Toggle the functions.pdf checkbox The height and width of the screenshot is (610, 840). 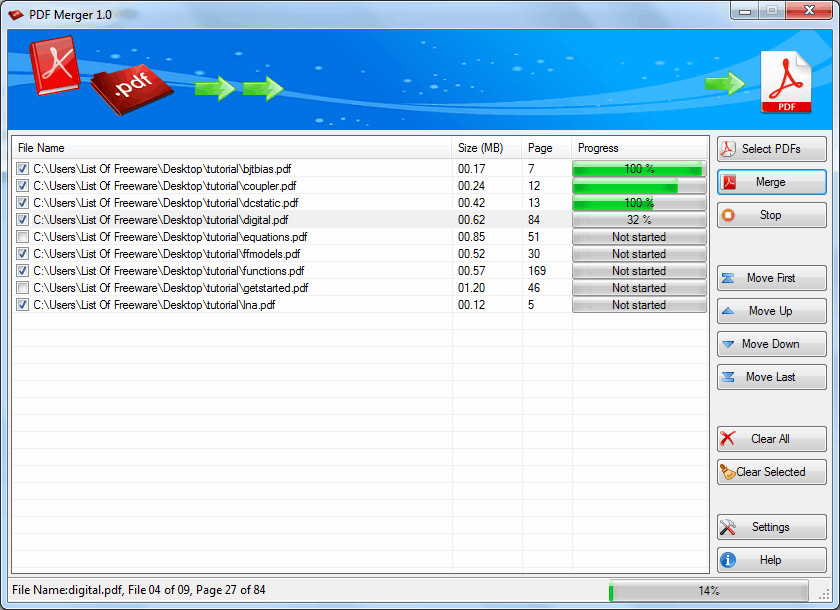[22, 271]
